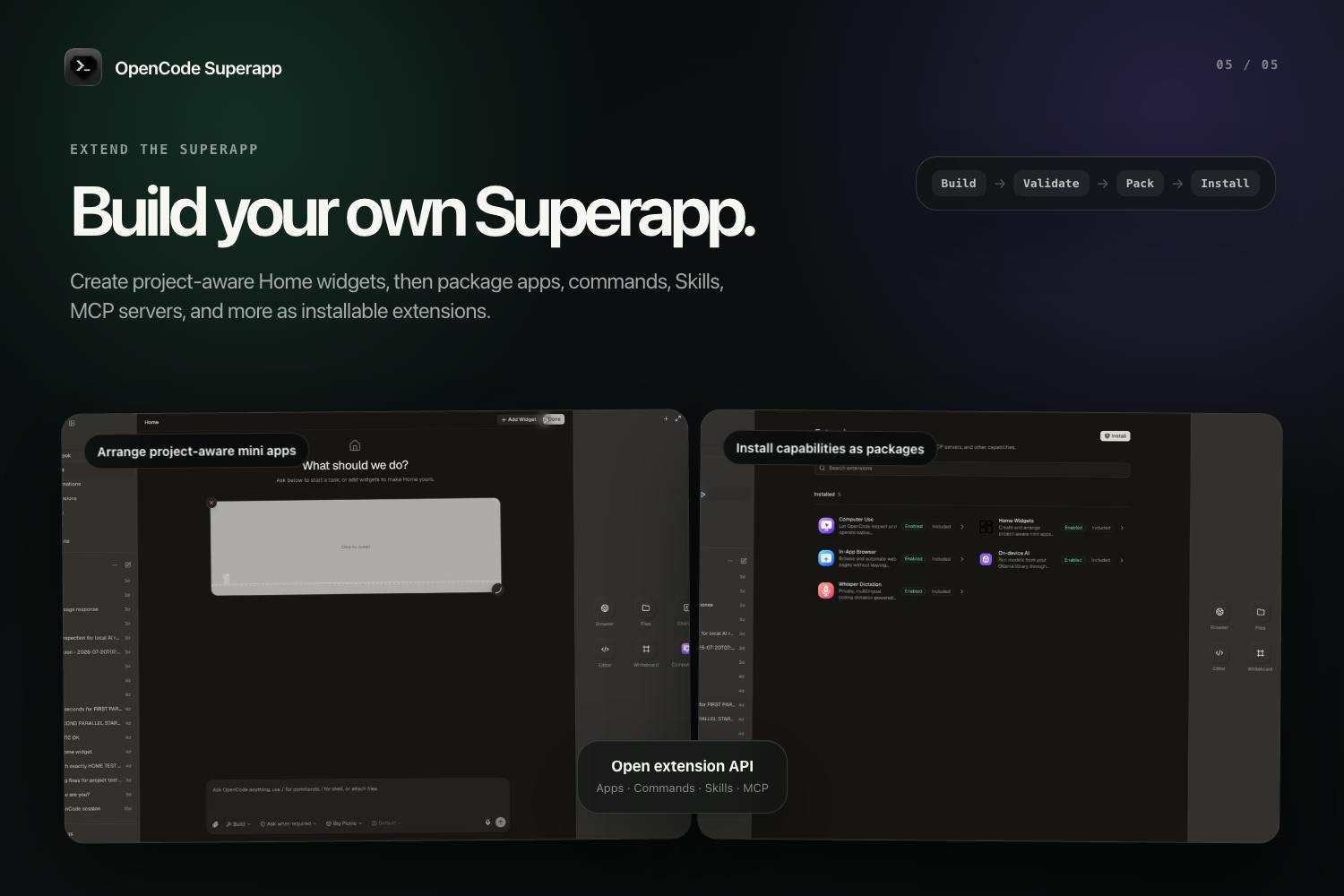Screen dimensions: 1344x896
Task: Expand the Computer Use row chevron
Action: (962, 527)
